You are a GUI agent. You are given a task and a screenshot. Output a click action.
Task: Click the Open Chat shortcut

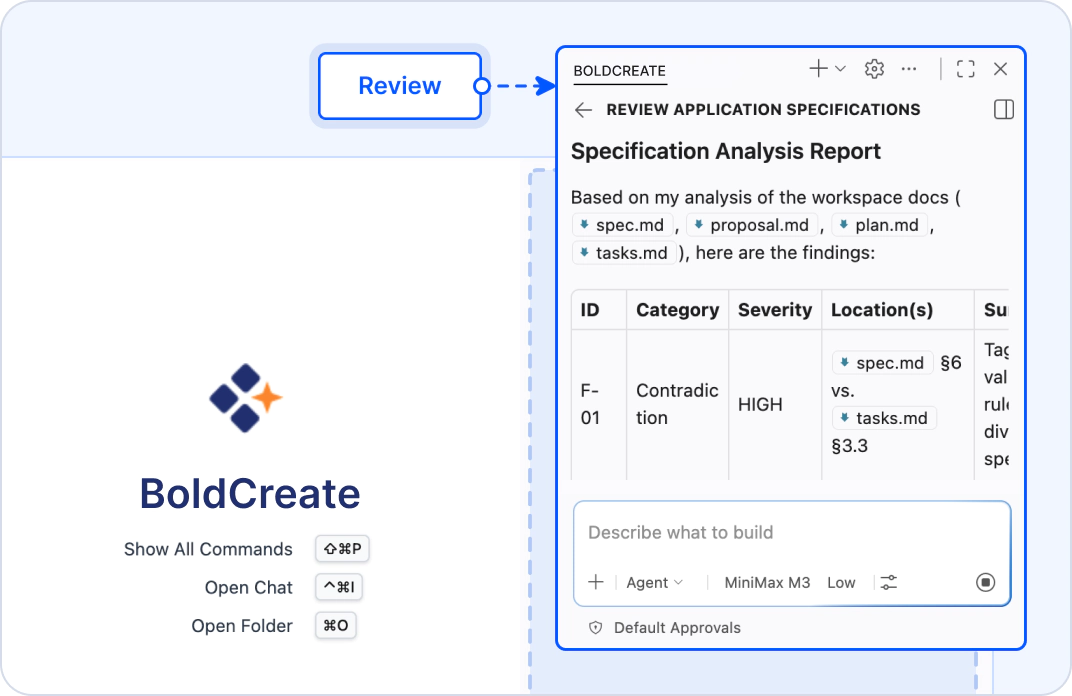[249, 587]
